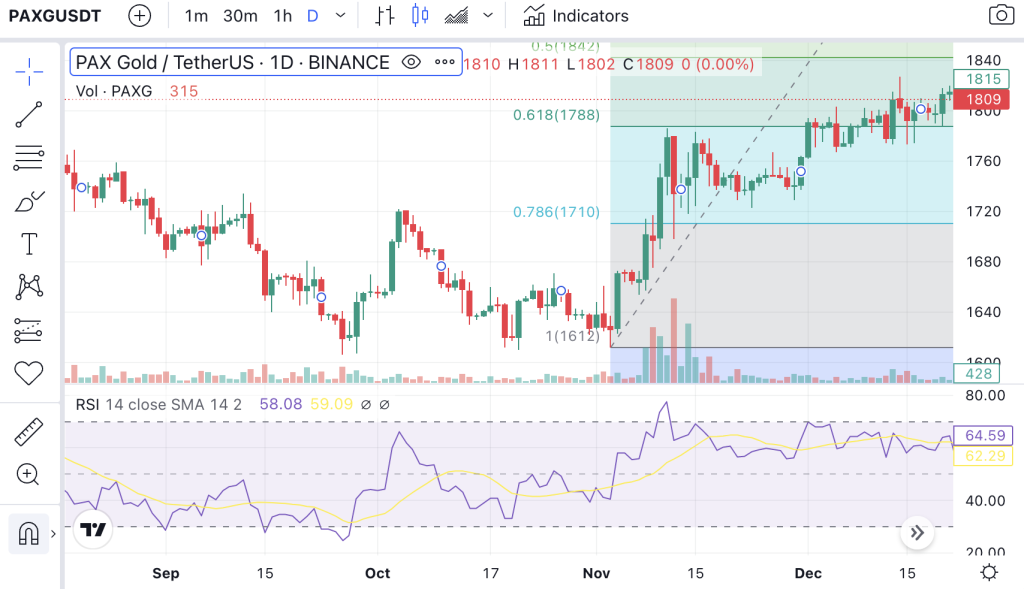Take a chart snapshot with camera icon

[1001, 16]
